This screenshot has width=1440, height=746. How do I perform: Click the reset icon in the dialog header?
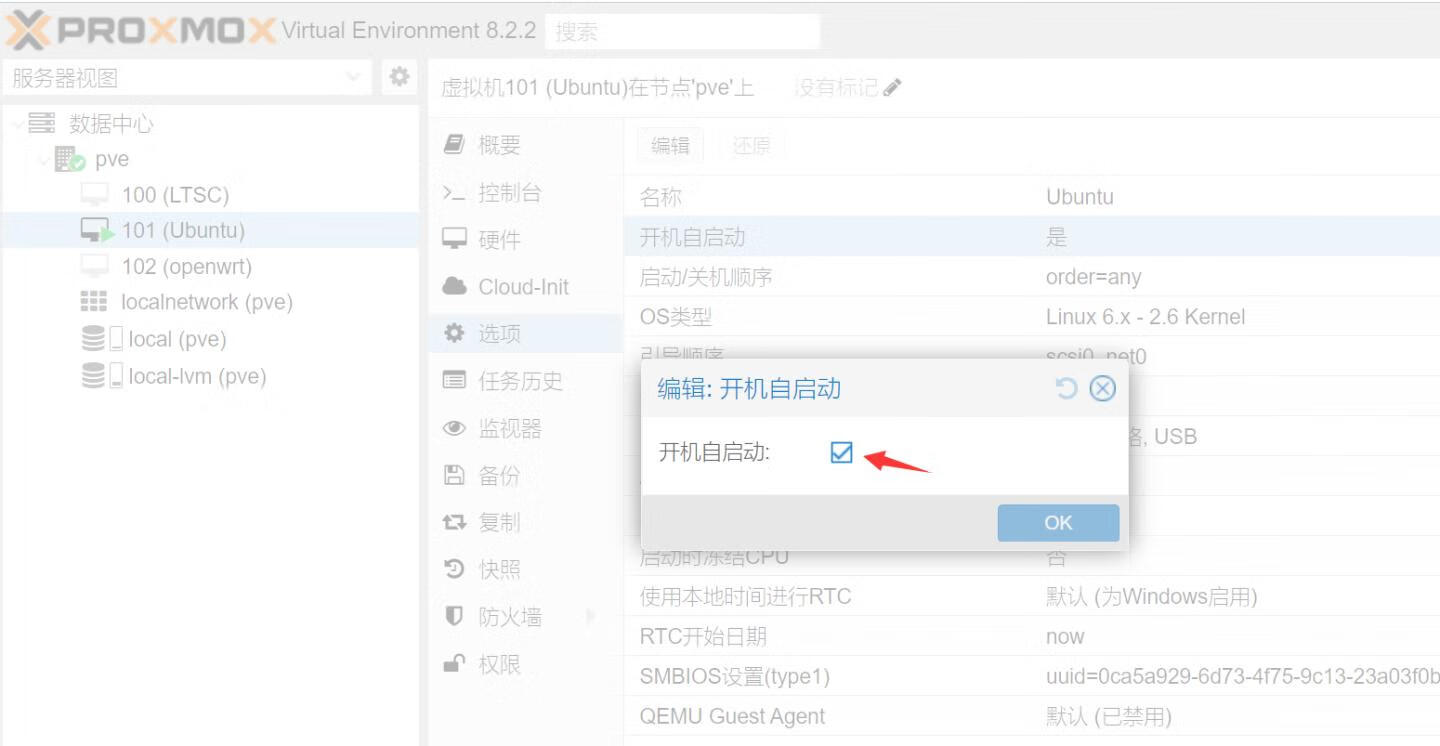pyautogui.click(x=1066, y=388)
